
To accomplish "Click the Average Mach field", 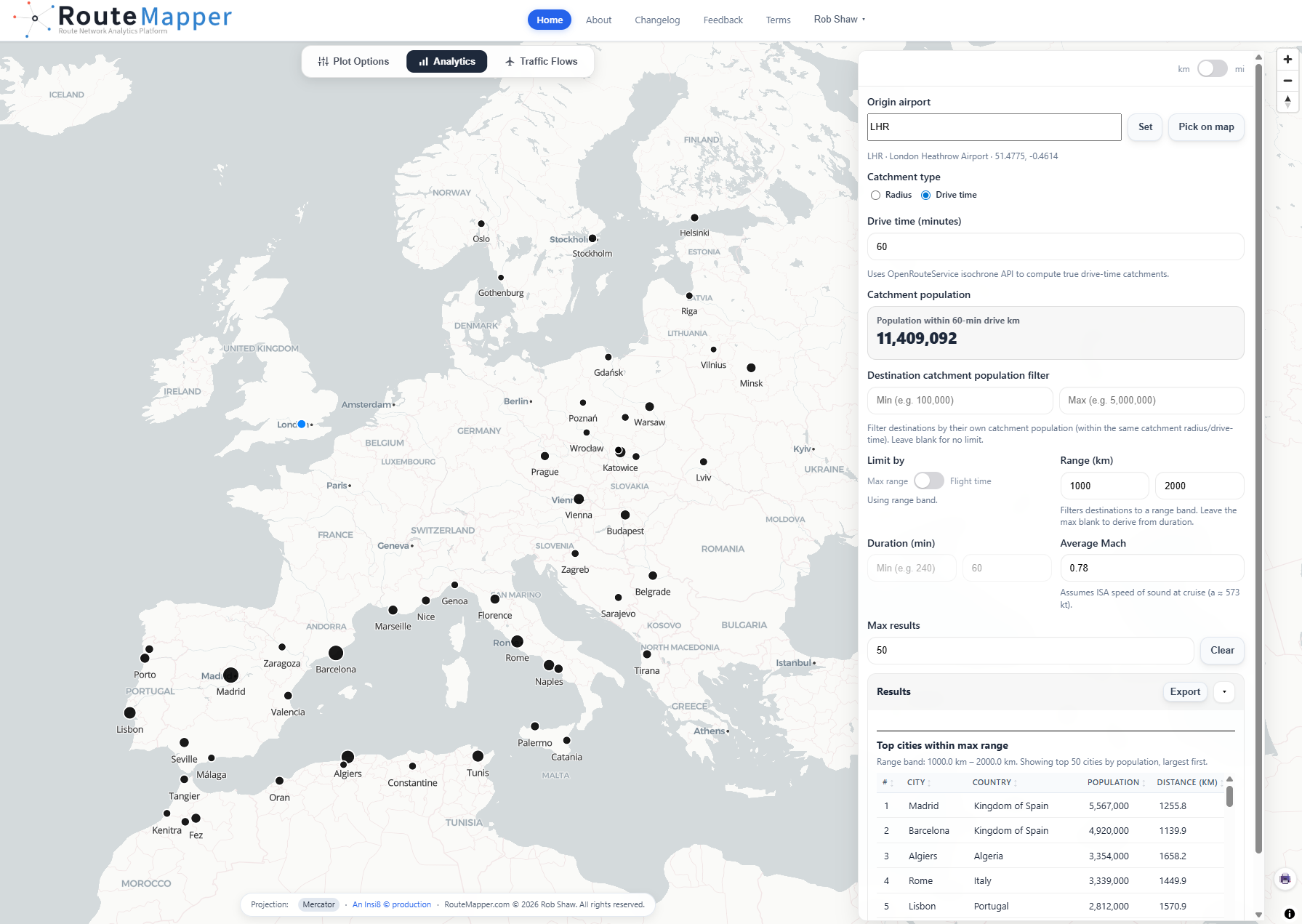I will coord(1152,568).
